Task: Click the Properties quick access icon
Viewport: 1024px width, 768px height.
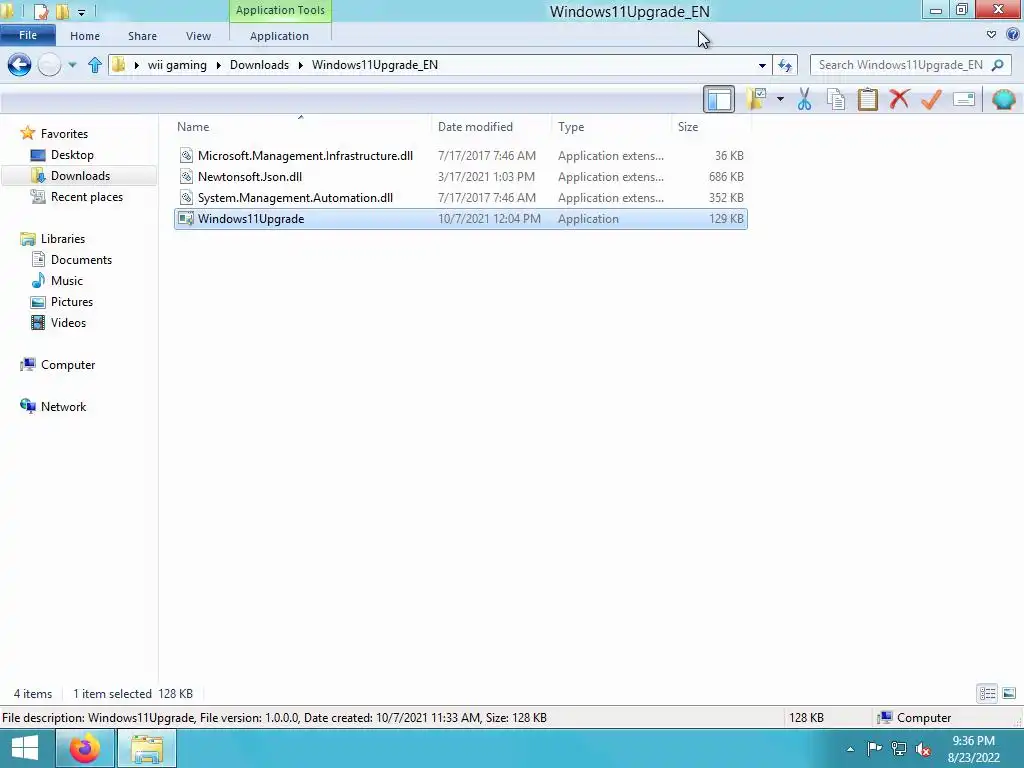Action: tap(40, 11)
